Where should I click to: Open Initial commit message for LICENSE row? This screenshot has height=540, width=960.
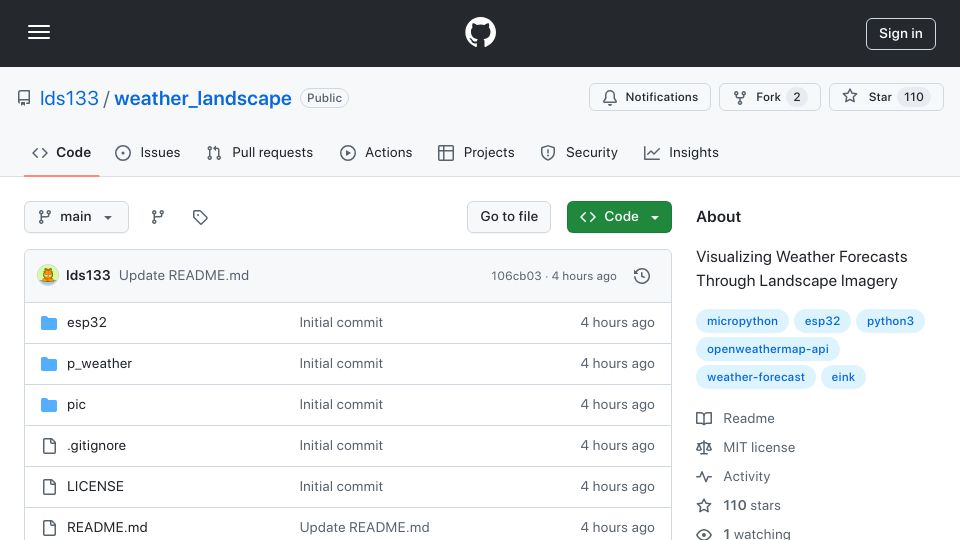[341, 487]
